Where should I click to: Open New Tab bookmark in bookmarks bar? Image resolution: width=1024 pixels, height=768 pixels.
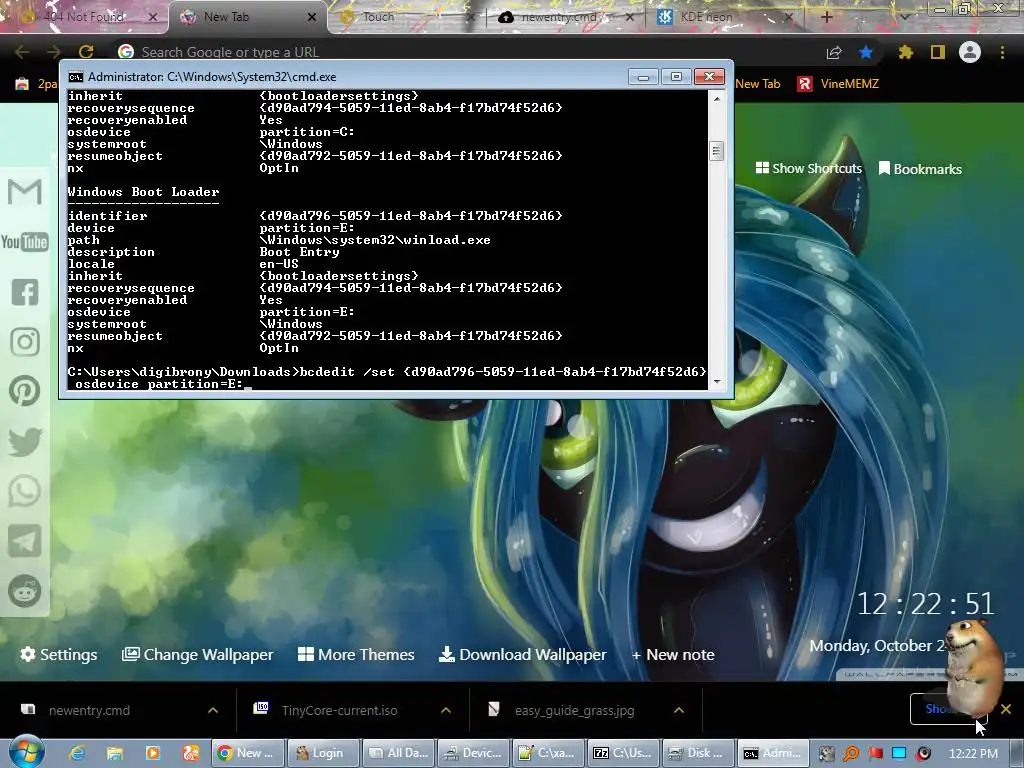758,84
